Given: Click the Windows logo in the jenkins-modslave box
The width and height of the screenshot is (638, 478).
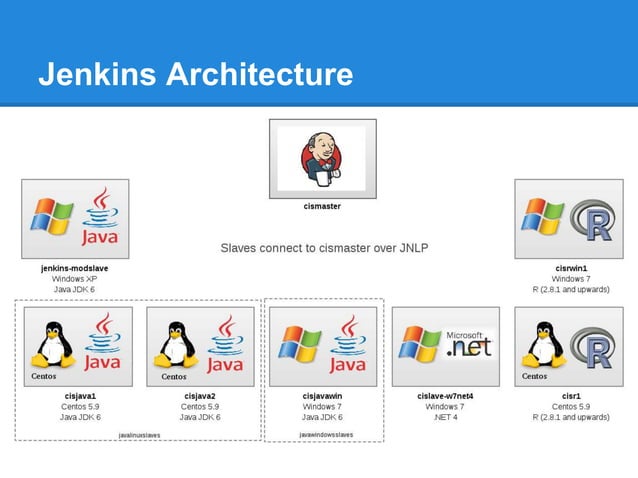Looking at the screenshot, I should [x=52, y=216].
